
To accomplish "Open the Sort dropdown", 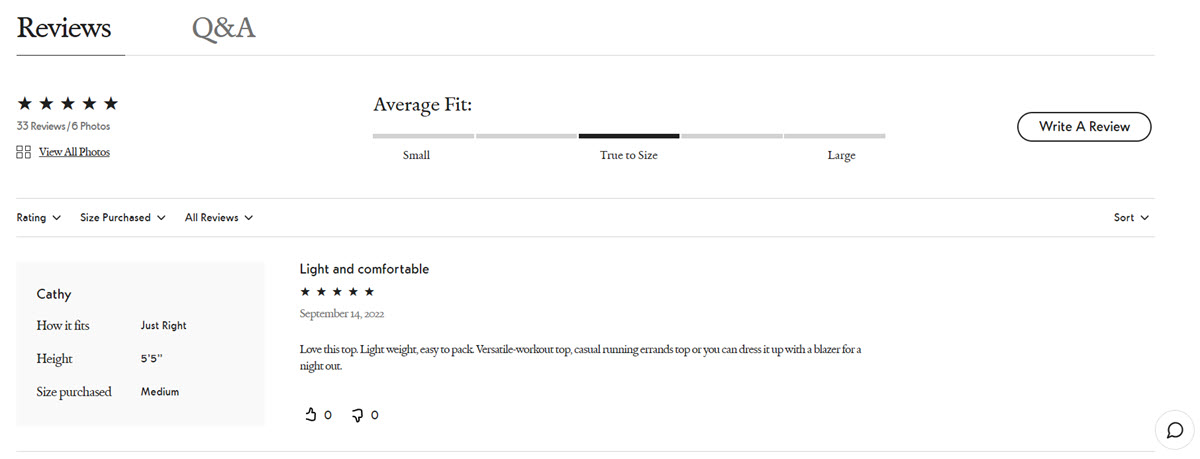I will coord(1131,217).
